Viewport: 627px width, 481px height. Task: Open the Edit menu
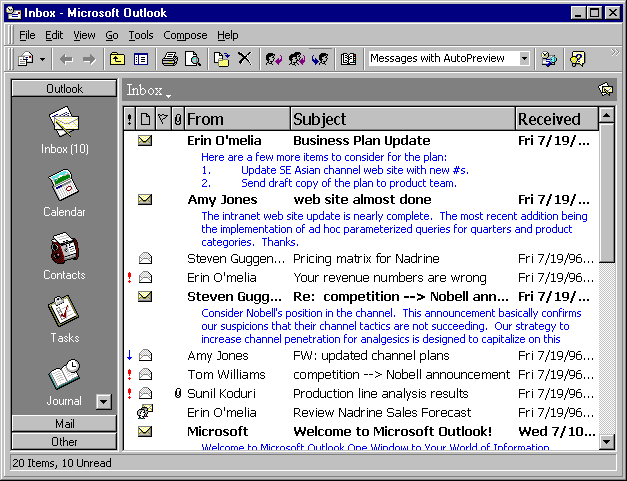(x=54, y=35)
